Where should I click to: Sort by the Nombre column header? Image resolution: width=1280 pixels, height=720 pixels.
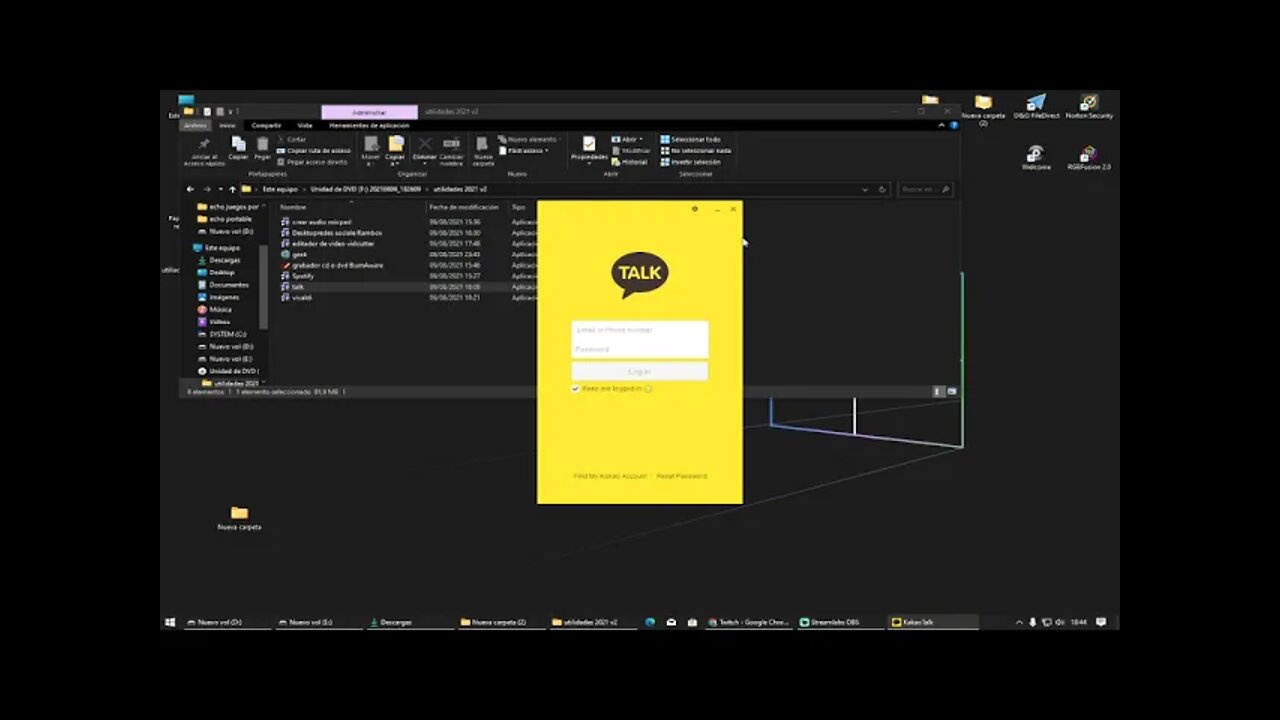pos(293,207)
